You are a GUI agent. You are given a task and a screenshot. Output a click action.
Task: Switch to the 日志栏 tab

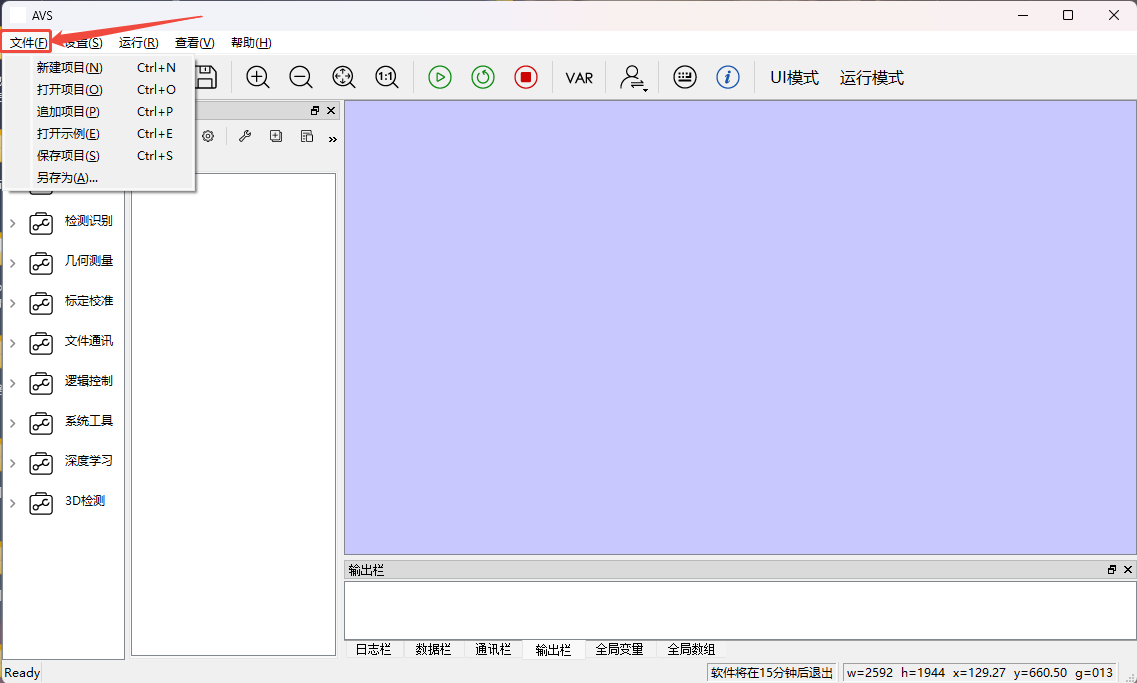click(373, 649)
